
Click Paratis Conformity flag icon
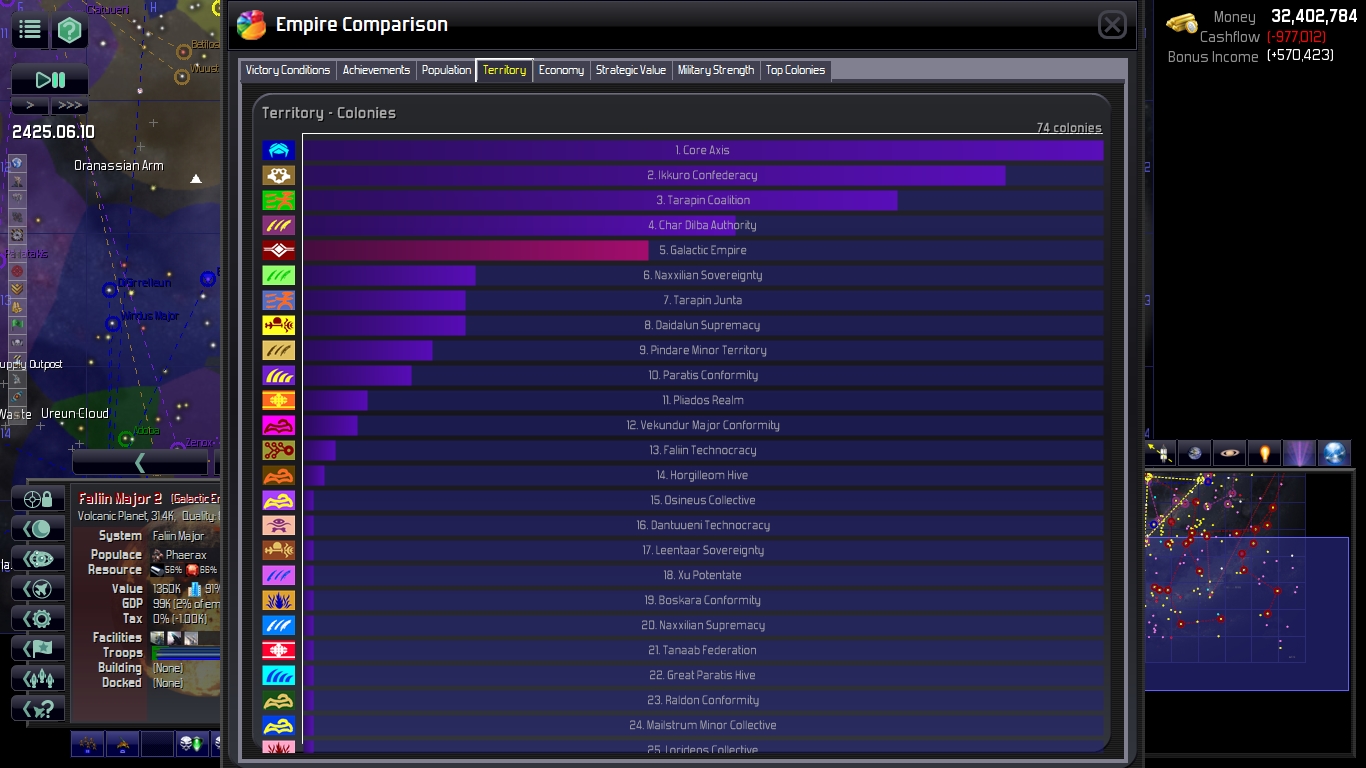tap(279, 375)
